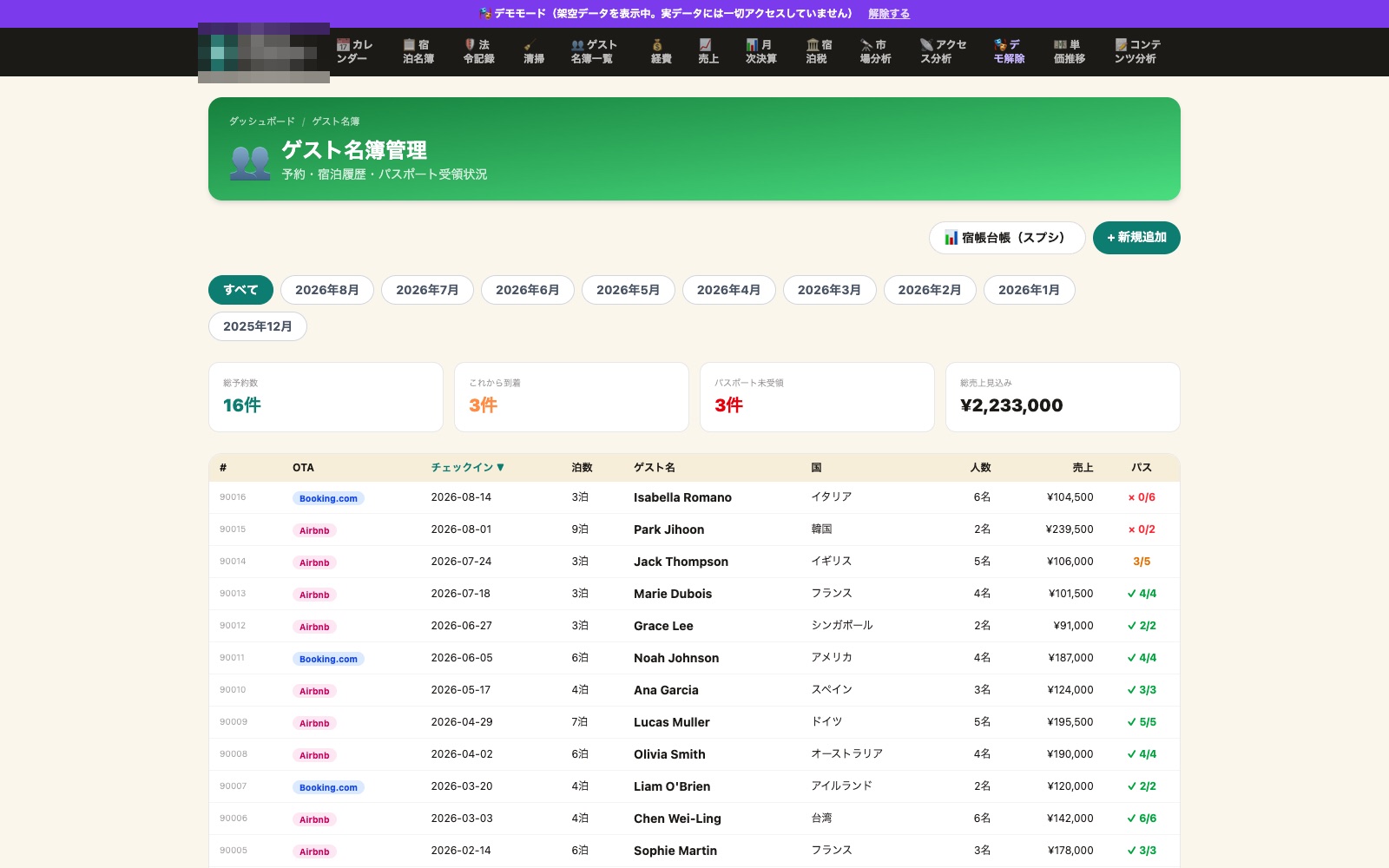The height and width of the screenshot is (868, 1389).
Task: Filter by 2026年6月 tab
Action: (528, 290)
